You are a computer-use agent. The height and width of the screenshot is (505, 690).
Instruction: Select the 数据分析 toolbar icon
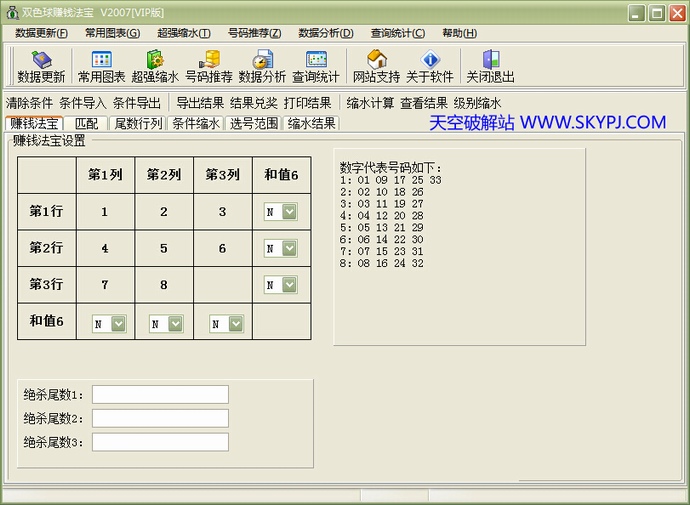262,66
